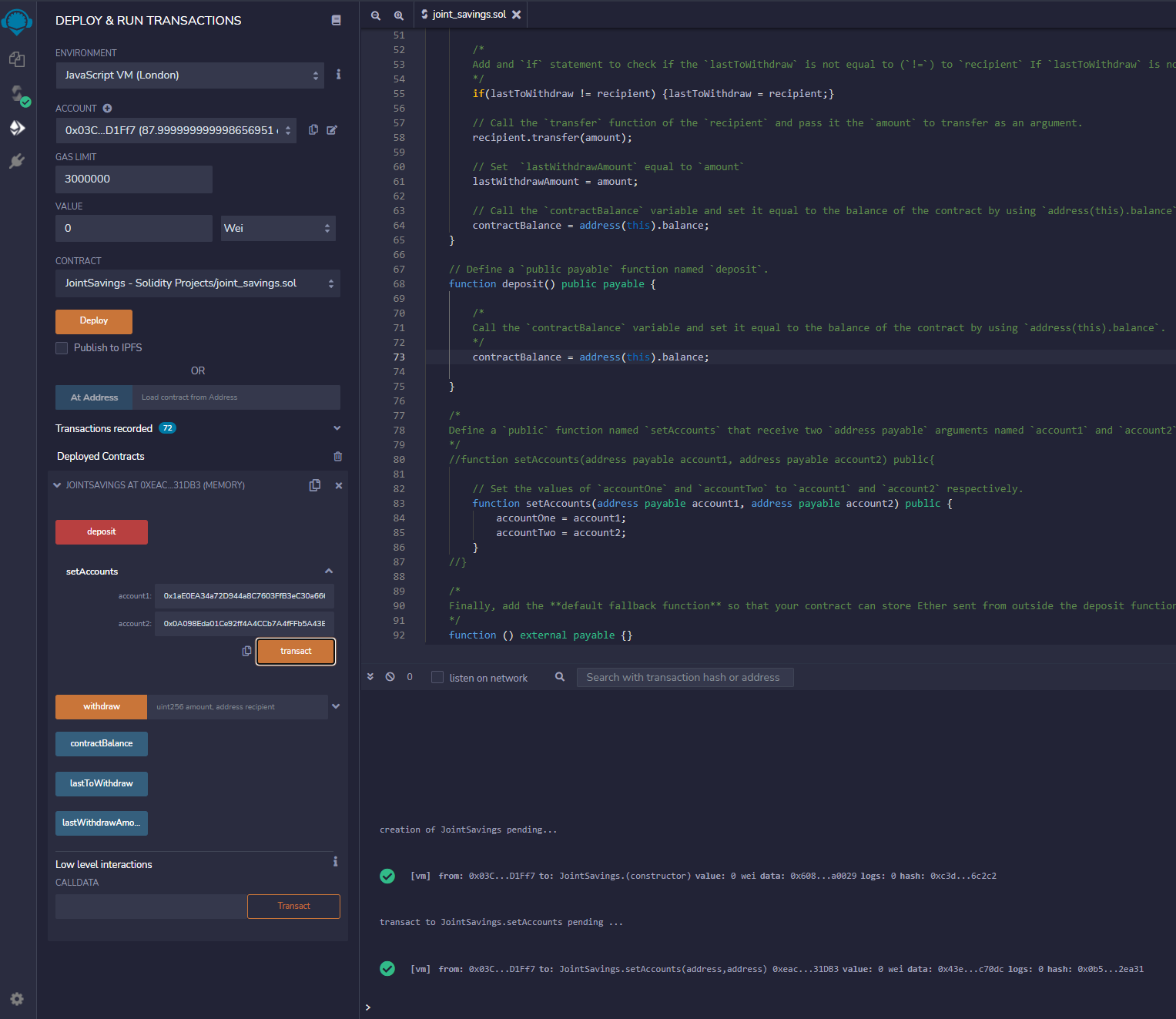Clear deployed contracts with trash icon
This screenshot has height=1019, width=1176.
point(337,456)
